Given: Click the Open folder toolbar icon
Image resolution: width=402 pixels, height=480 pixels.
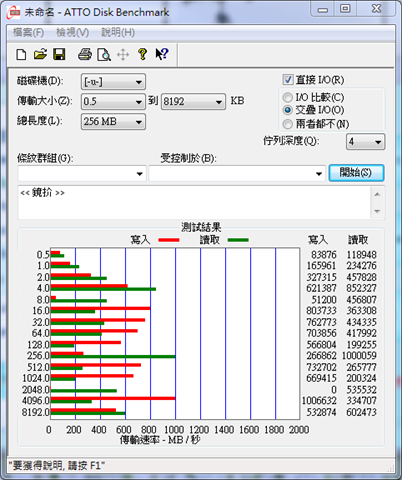Looking at the screenshot, I should click(x=40, y=54).
